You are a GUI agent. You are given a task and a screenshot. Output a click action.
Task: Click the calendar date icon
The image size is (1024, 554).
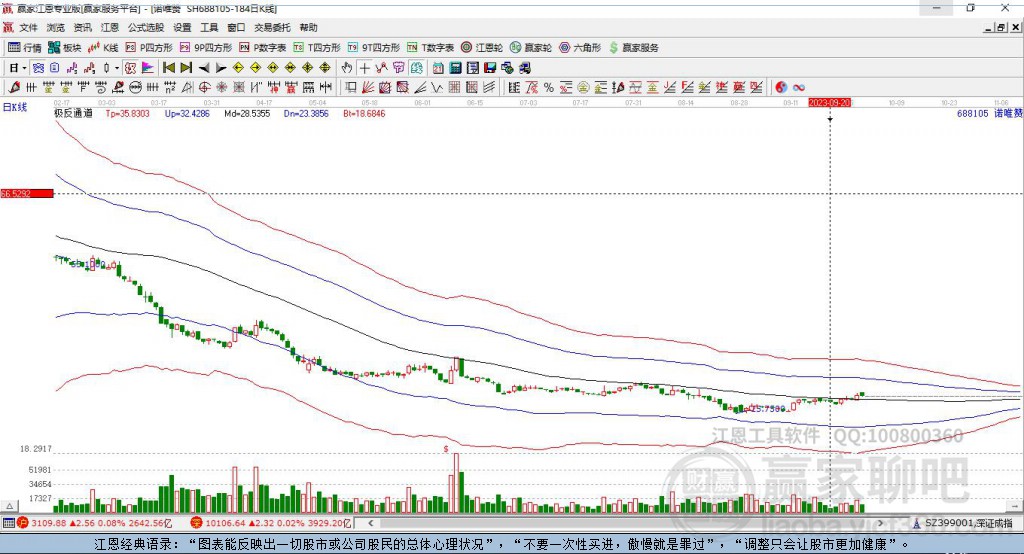click(438, 68)
